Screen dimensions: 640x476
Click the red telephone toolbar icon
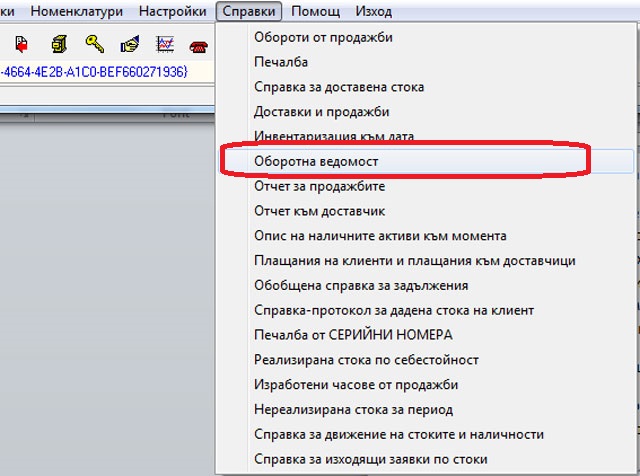pyautogui.click(x=199, y=47)
